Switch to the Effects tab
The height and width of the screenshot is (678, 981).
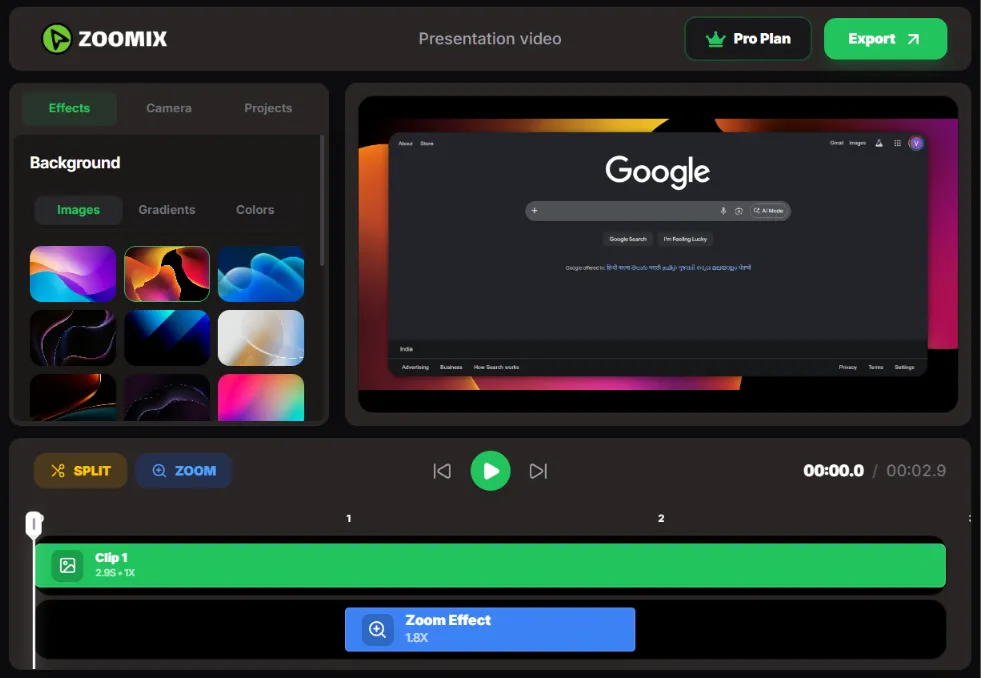69,108
